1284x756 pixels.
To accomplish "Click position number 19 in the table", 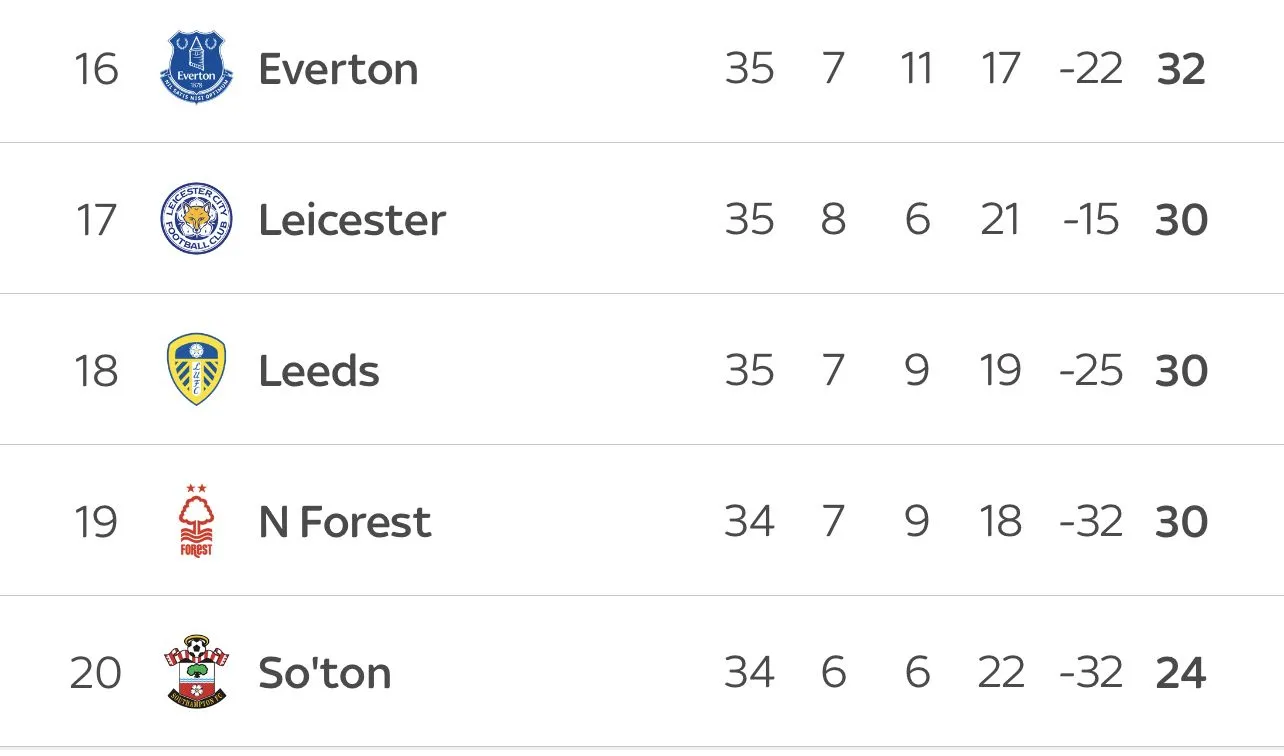I will [96, 522].
